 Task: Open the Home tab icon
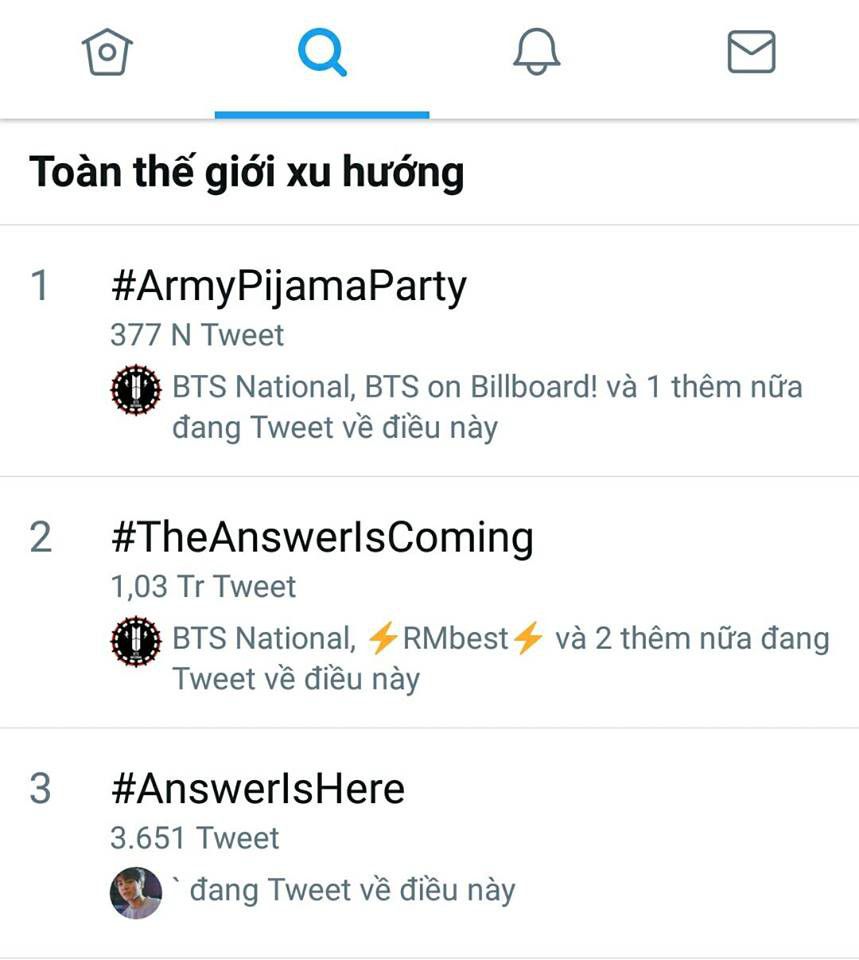[107, 52]
